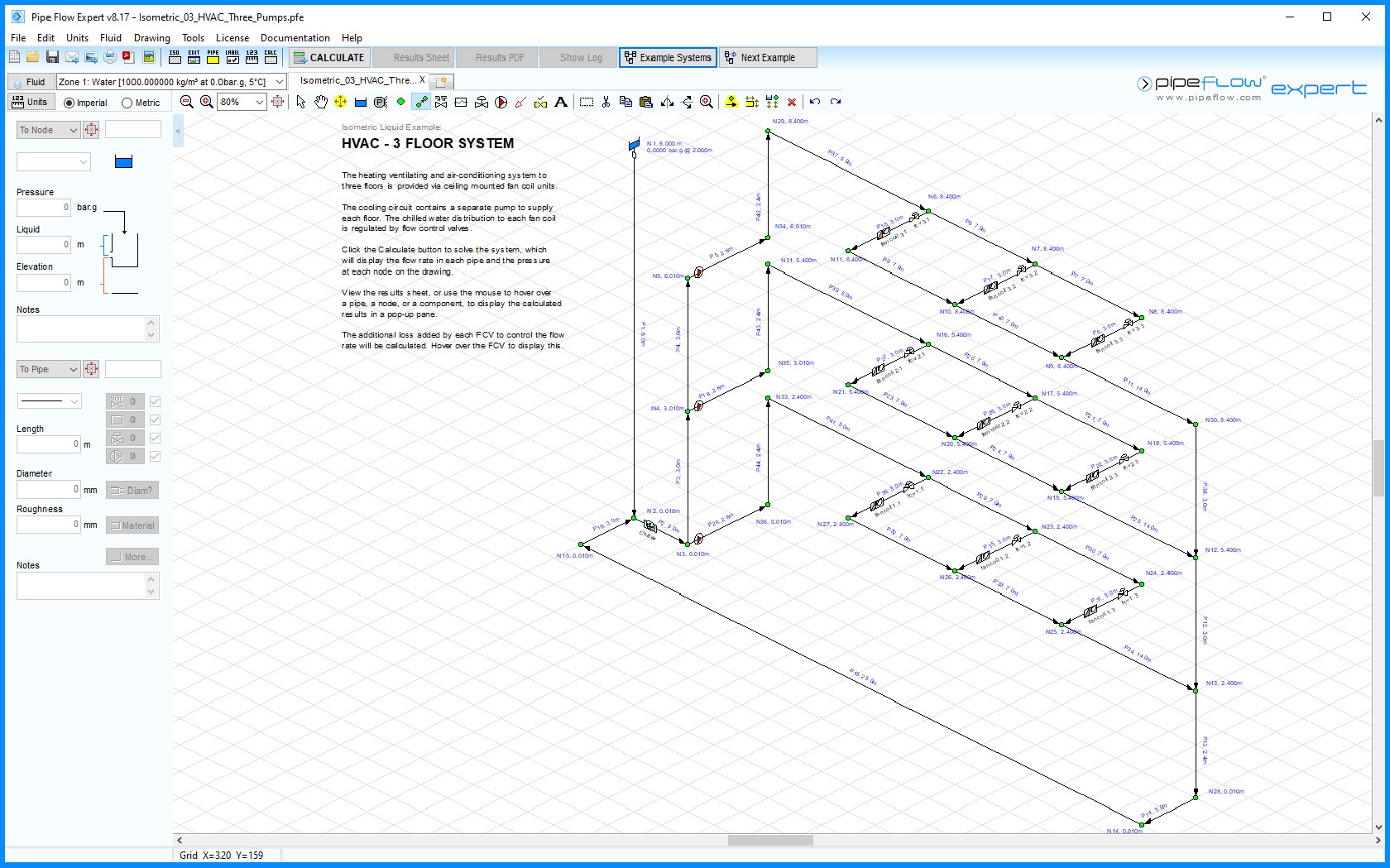Open the LABEL options icon
Screen dimensions: 1390x868
tap(232, 57)
